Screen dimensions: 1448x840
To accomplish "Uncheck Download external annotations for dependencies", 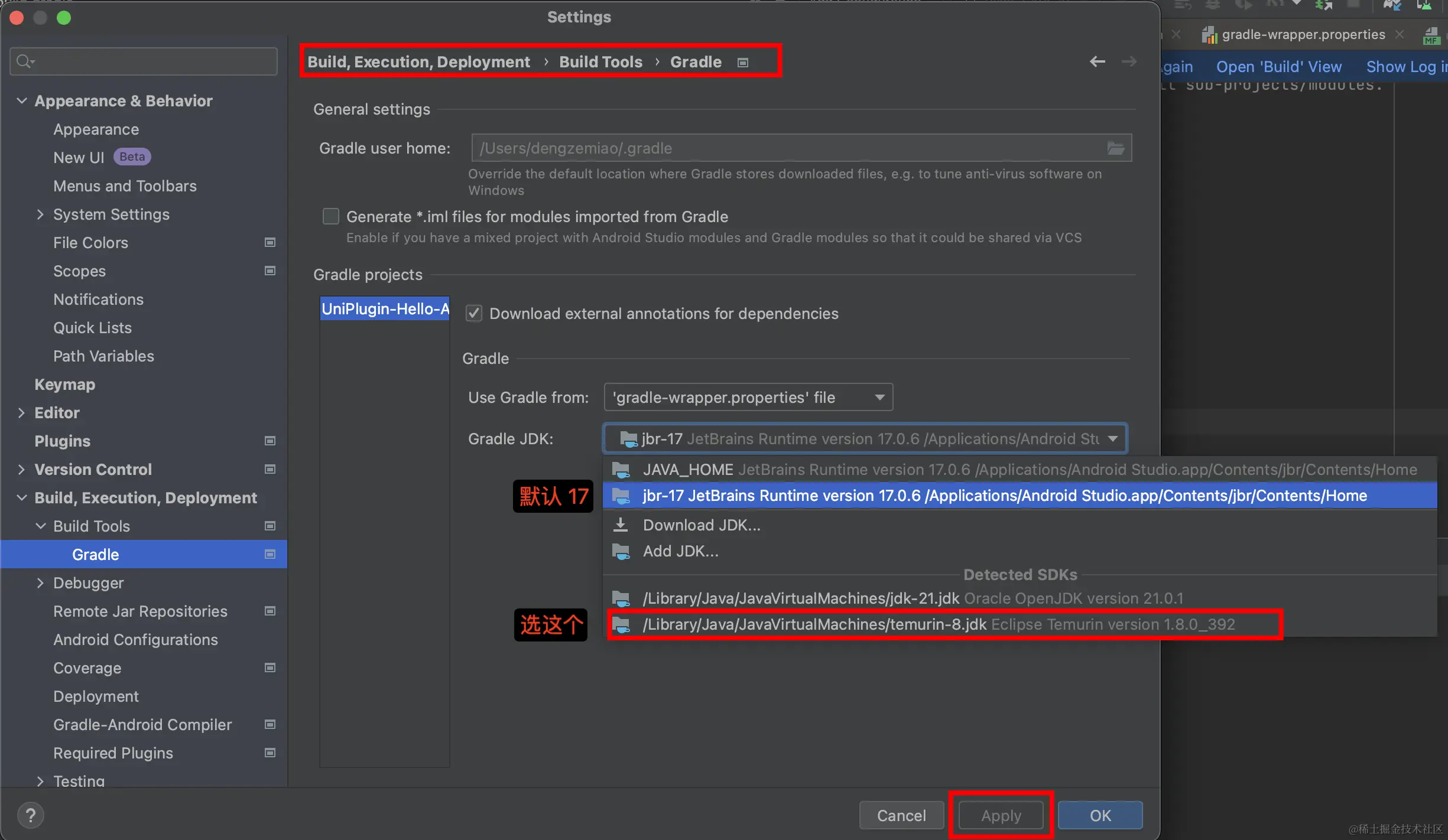I will [x=474, y=313].
